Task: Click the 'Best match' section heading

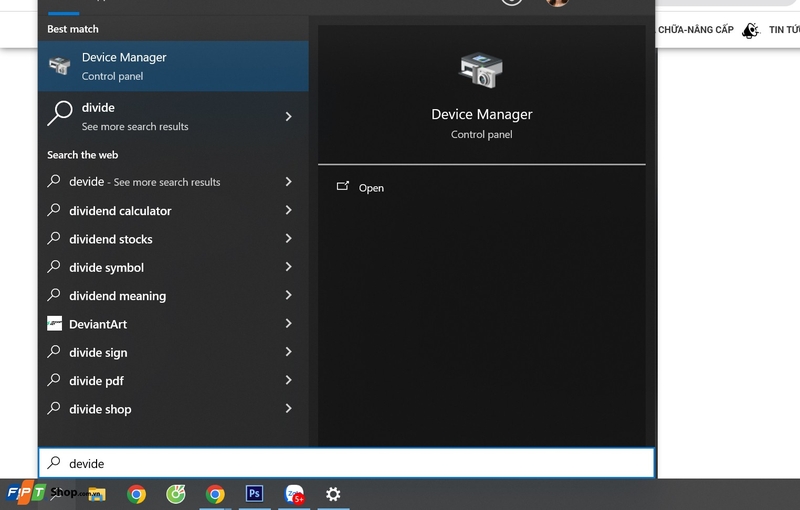Action: click(73, 29)
